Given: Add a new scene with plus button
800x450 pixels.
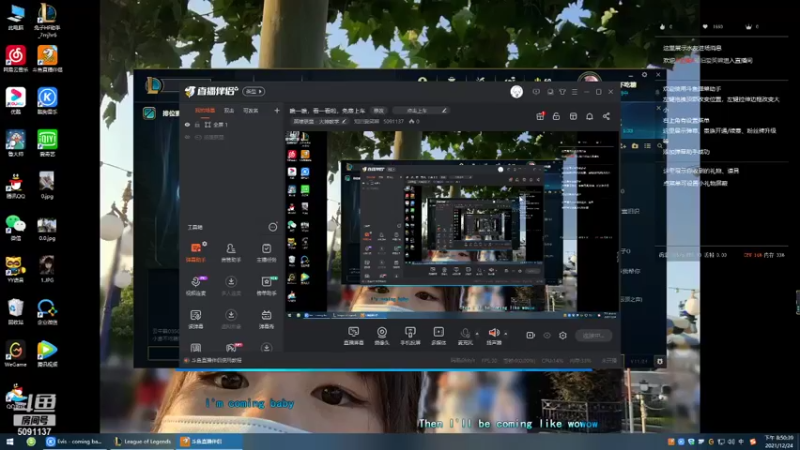Looking at the screenshot, I should pos(277,110).
